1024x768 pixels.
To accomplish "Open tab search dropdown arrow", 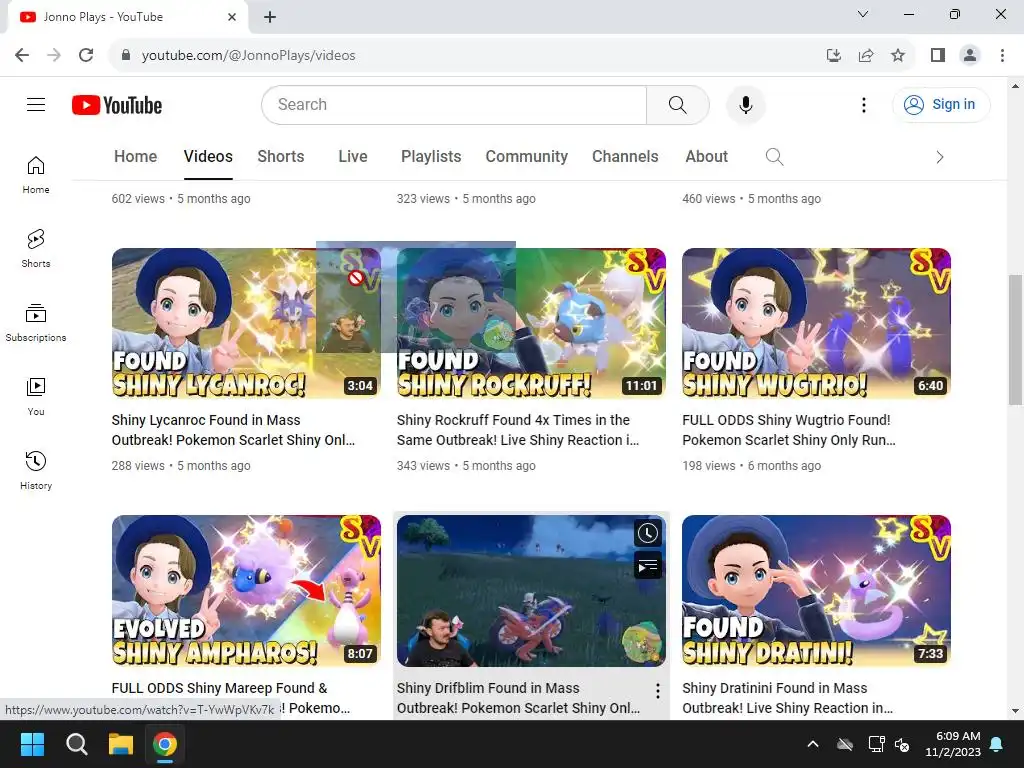I will [863, 14].
